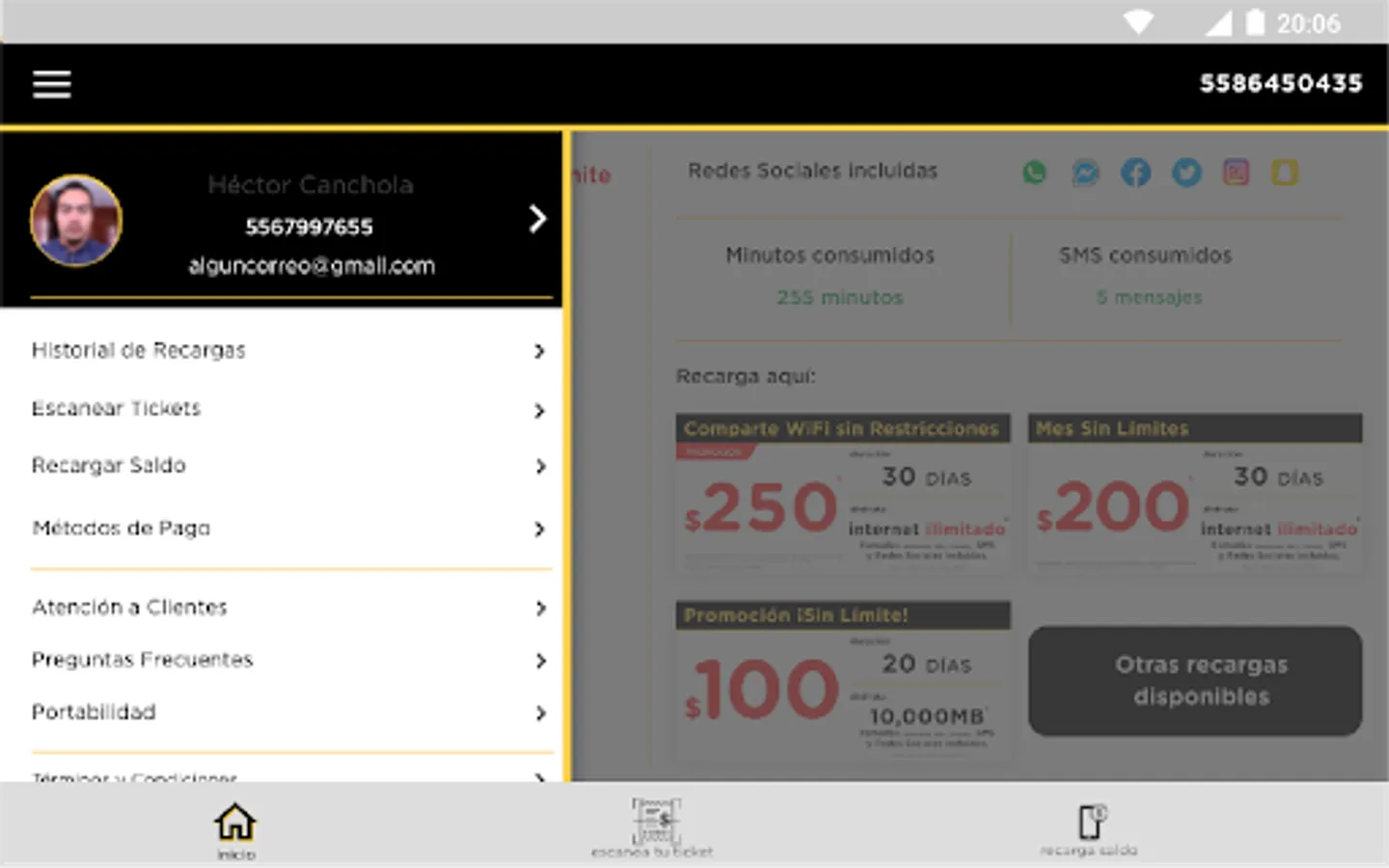Expand Escanear Tickets chevron
1389x868 pixels.
540,411
